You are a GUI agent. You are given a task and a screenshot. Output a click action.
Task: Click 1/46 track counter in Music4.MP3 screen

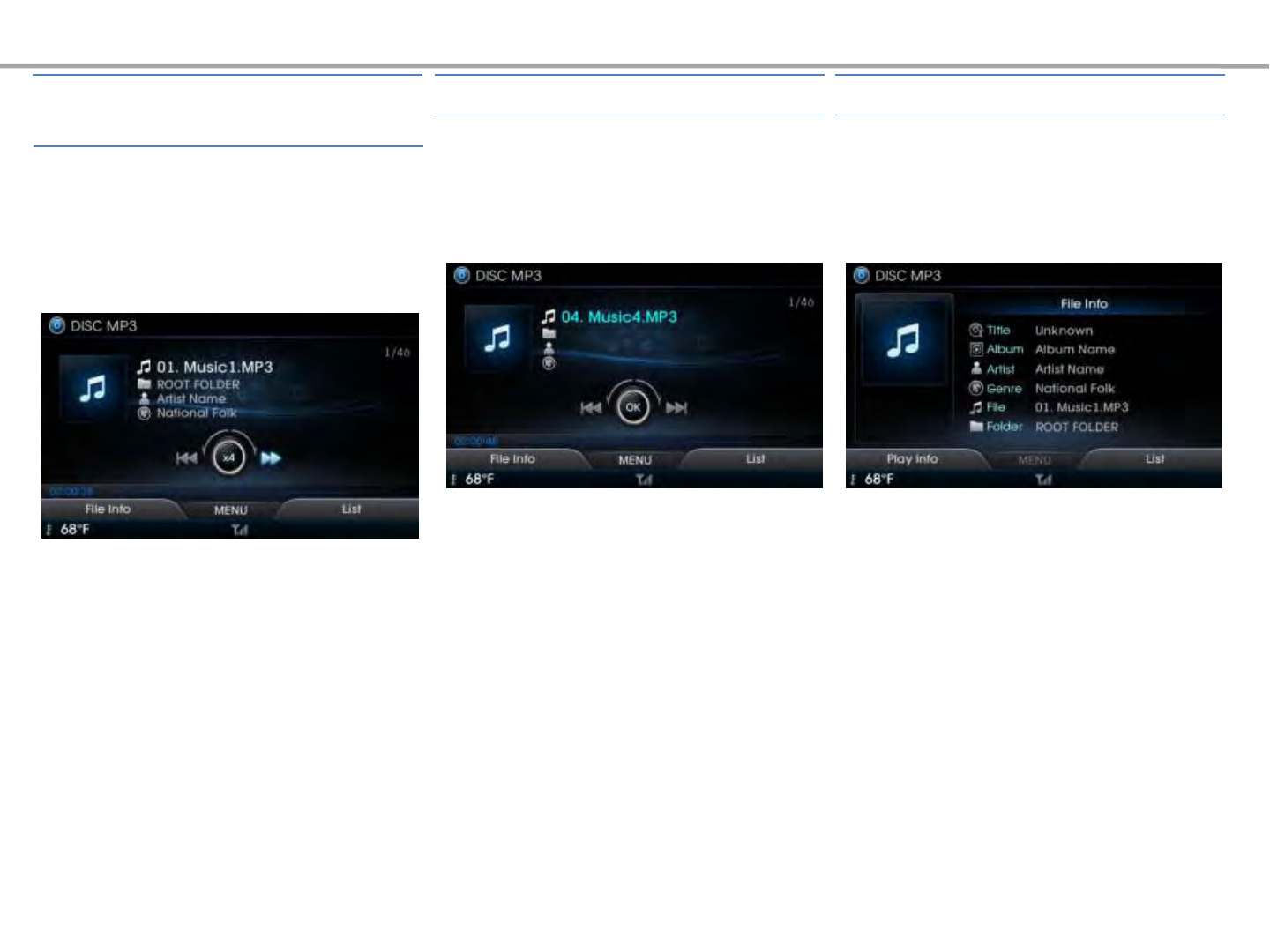click(801, 302)
